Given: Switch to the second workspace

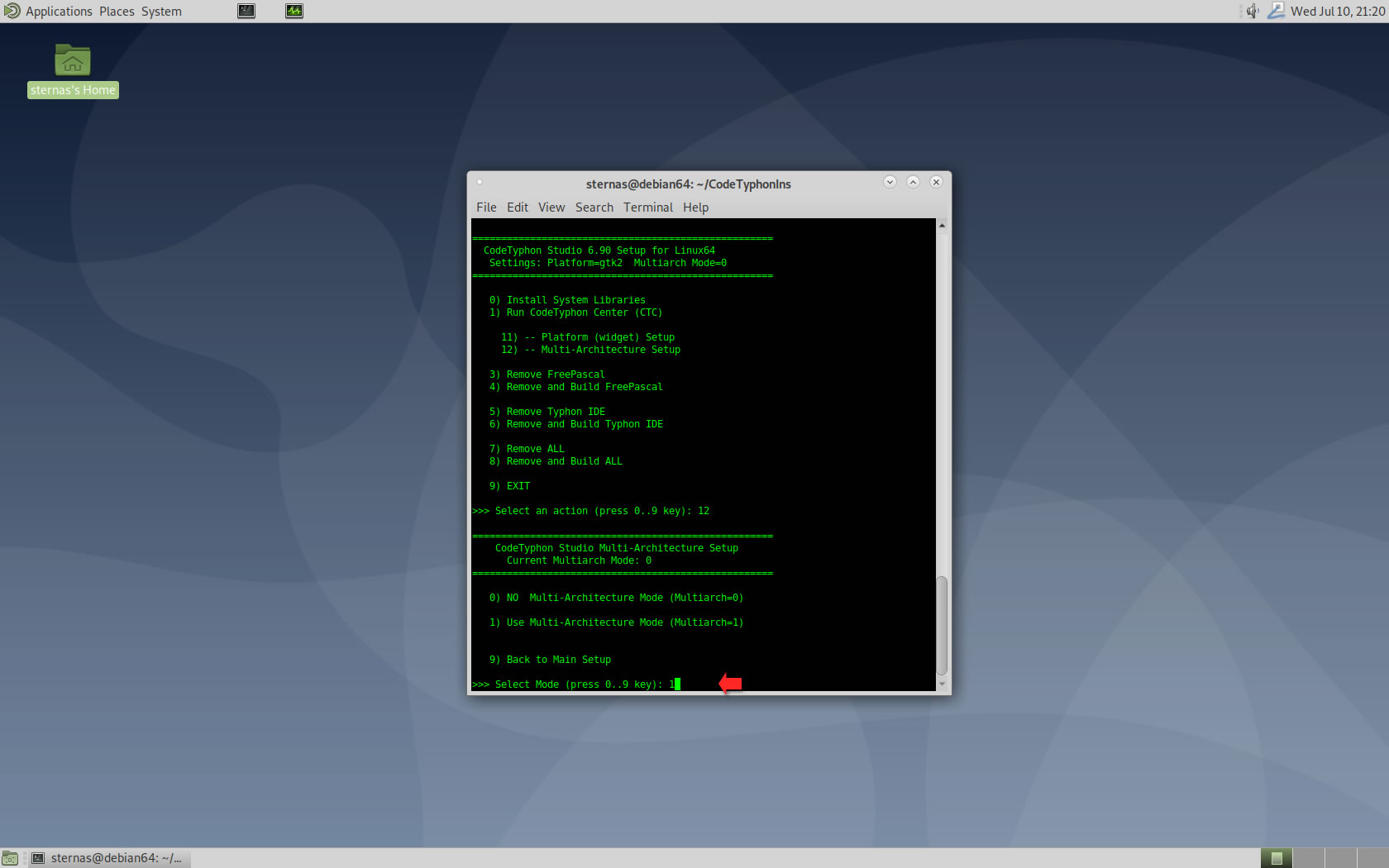Looking at the screenshot, I should [1308, 858].
